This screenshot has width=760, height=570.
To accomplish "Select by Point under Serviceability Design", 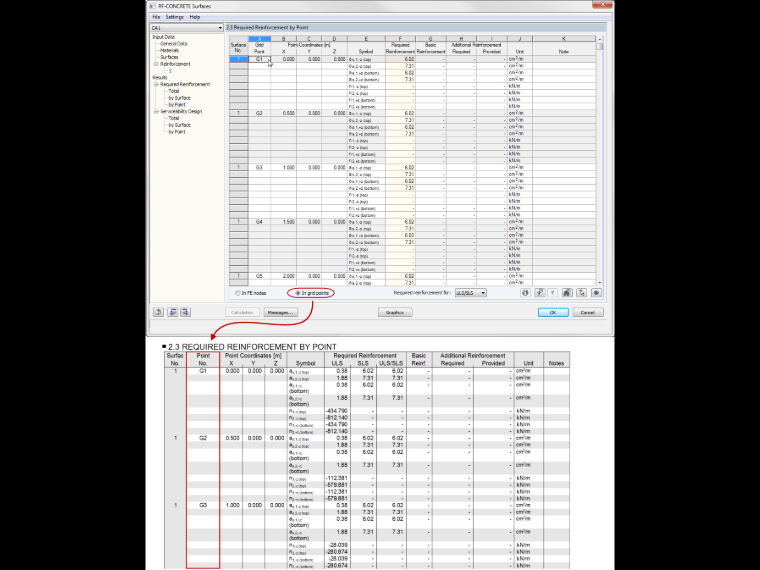I will tap(177, 132).
